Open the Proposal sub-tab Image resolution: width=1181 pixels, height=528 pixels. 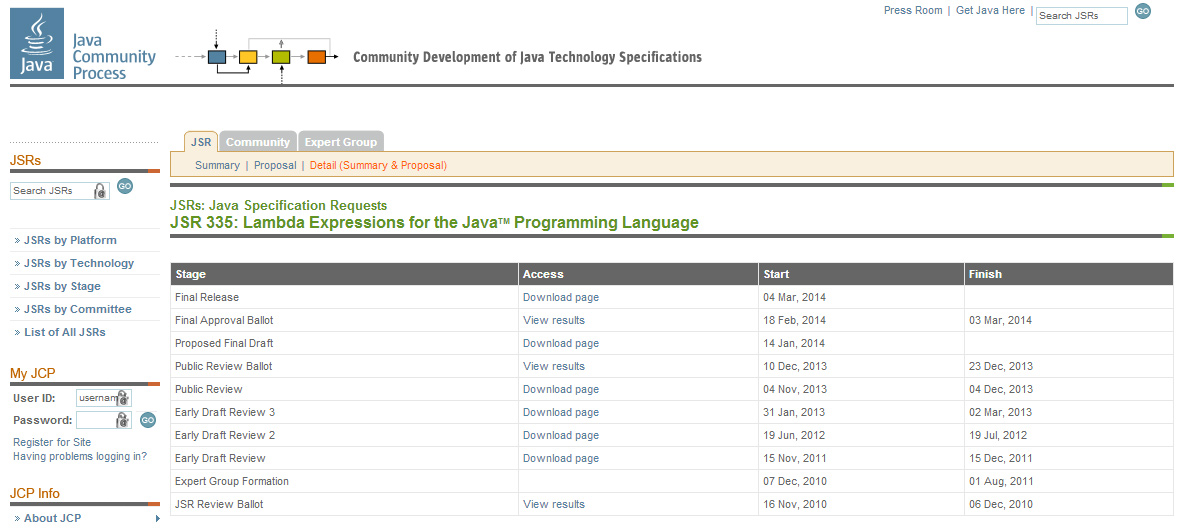pos(275,165)
